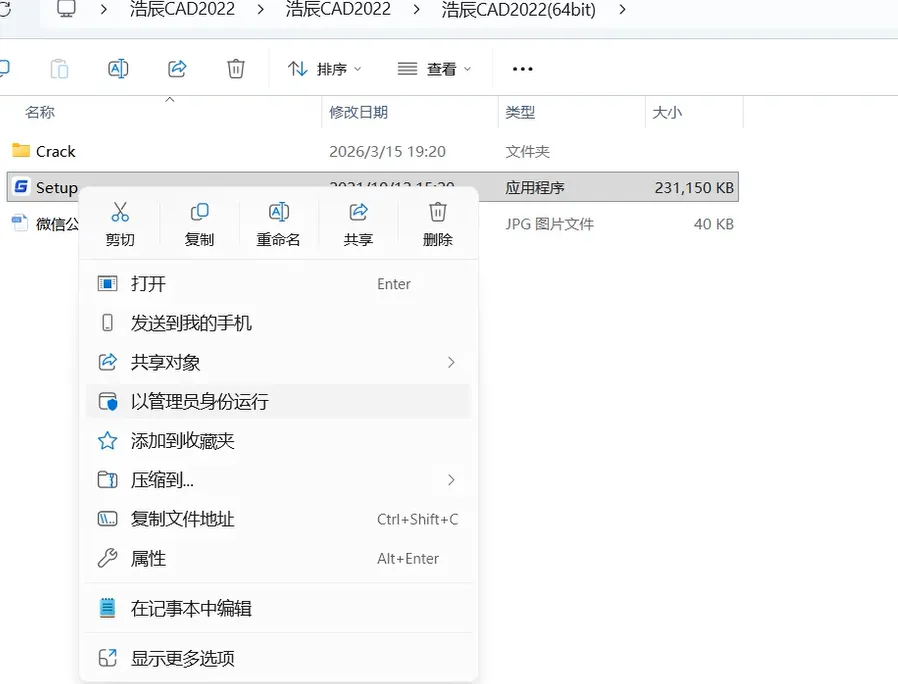The width and height of the screenshot is (898, 684).
Task: Click the Setup application icon
Action: click(x=21, y=186)
